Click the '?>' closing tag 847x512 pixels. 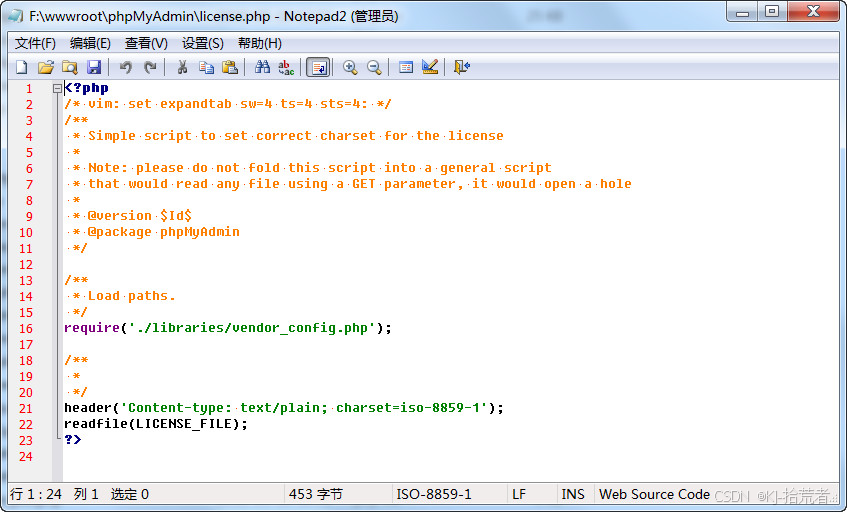pos(72,440)
